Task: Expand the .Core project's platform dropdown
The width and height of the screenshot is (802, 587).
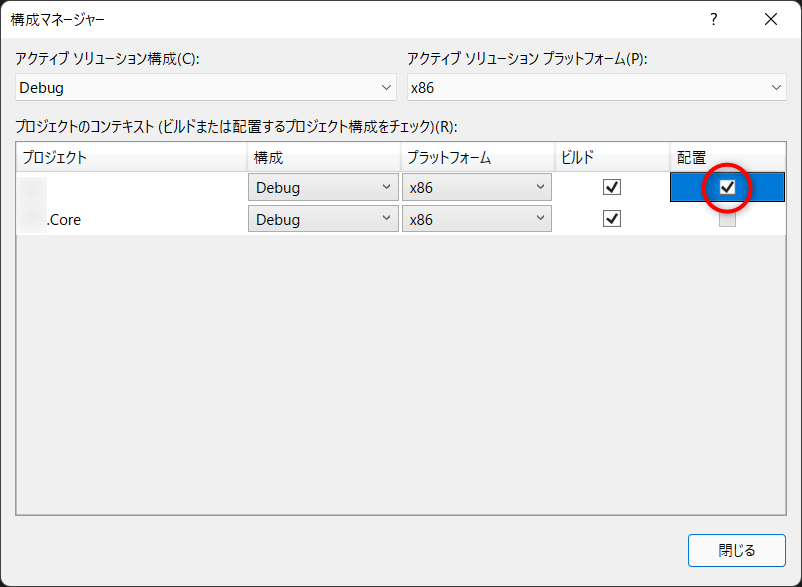Action: pos(477,219)
